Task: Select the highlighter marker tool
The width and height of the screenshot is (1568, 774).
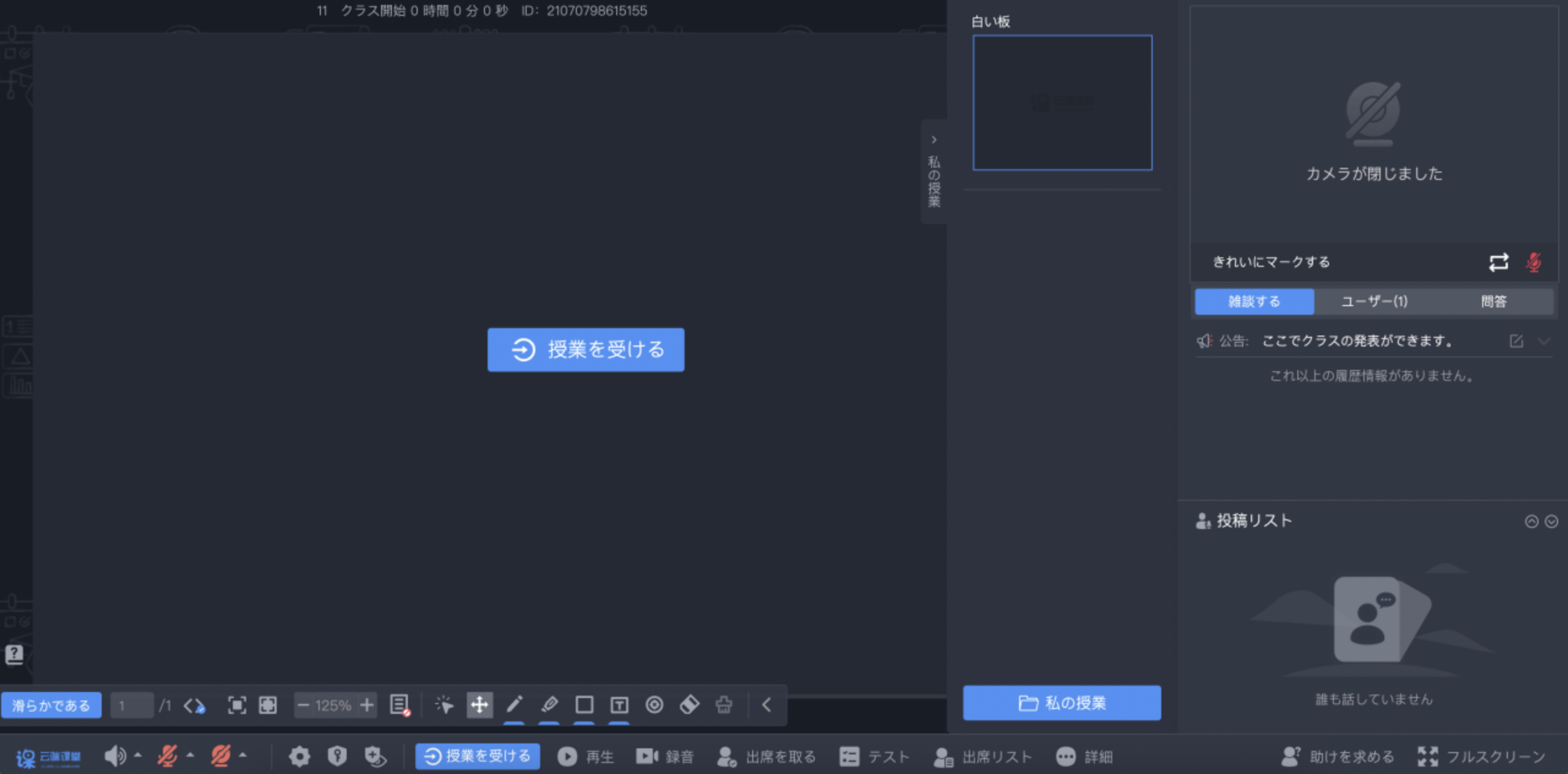Action: pos(549,705)
